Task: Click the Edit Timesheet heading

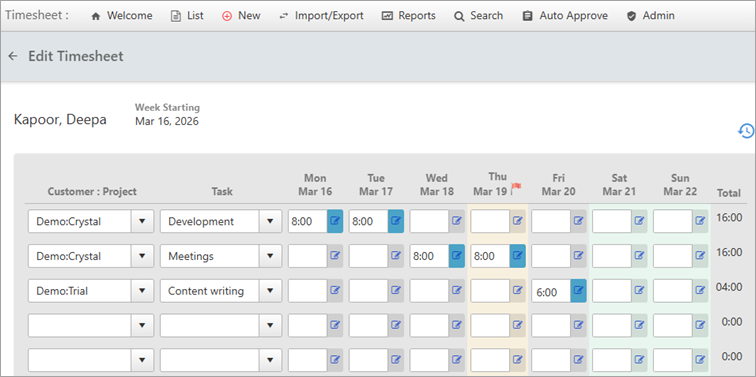Action: tap(76, 56)
